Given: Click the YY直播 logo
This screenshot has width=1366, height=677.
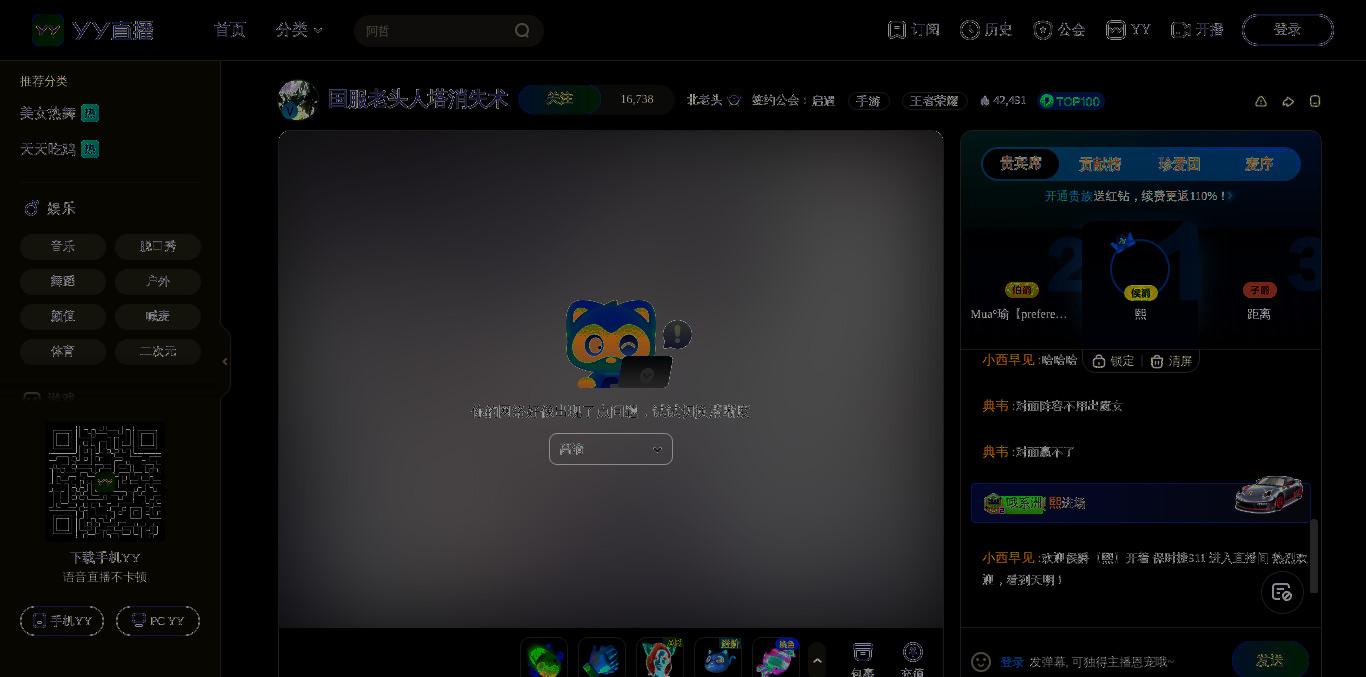Looking at the screenshot, I should [93, 30].
